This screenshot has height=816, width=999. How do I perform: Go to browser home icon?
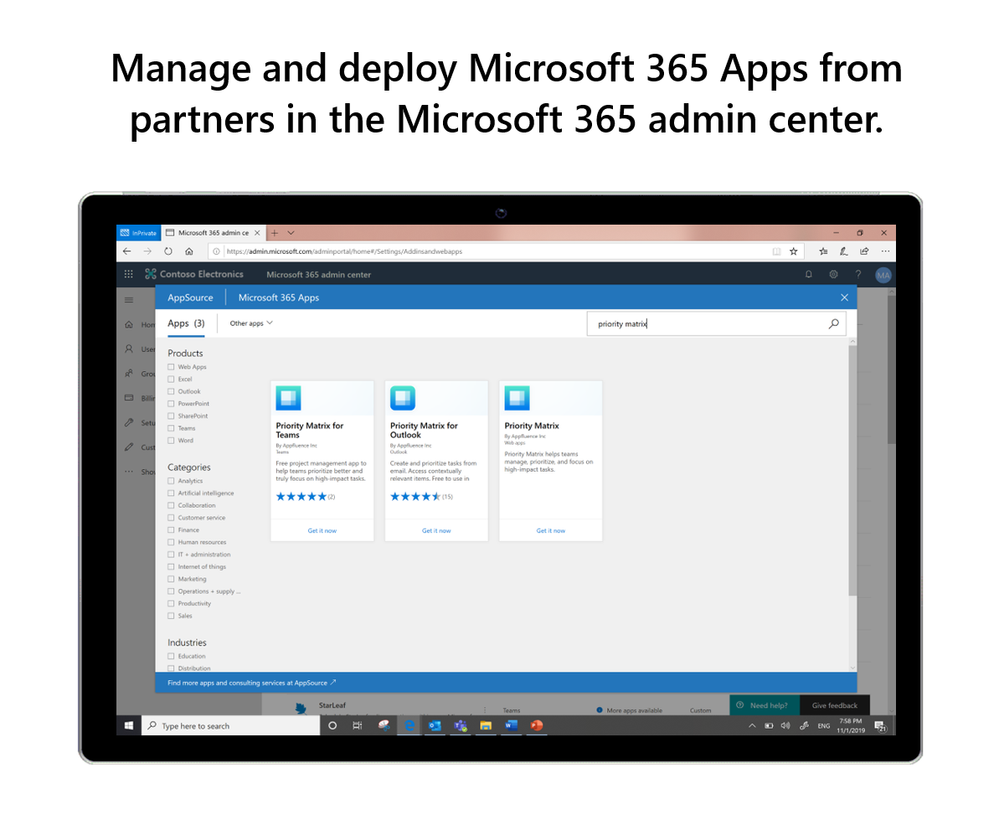189,252
